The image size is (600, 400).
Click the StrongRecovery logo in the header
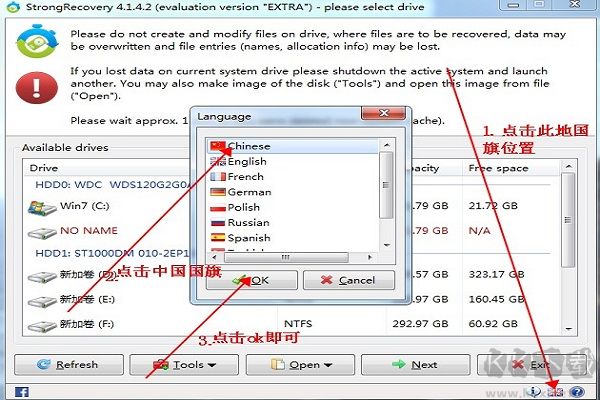pos(37,41)
